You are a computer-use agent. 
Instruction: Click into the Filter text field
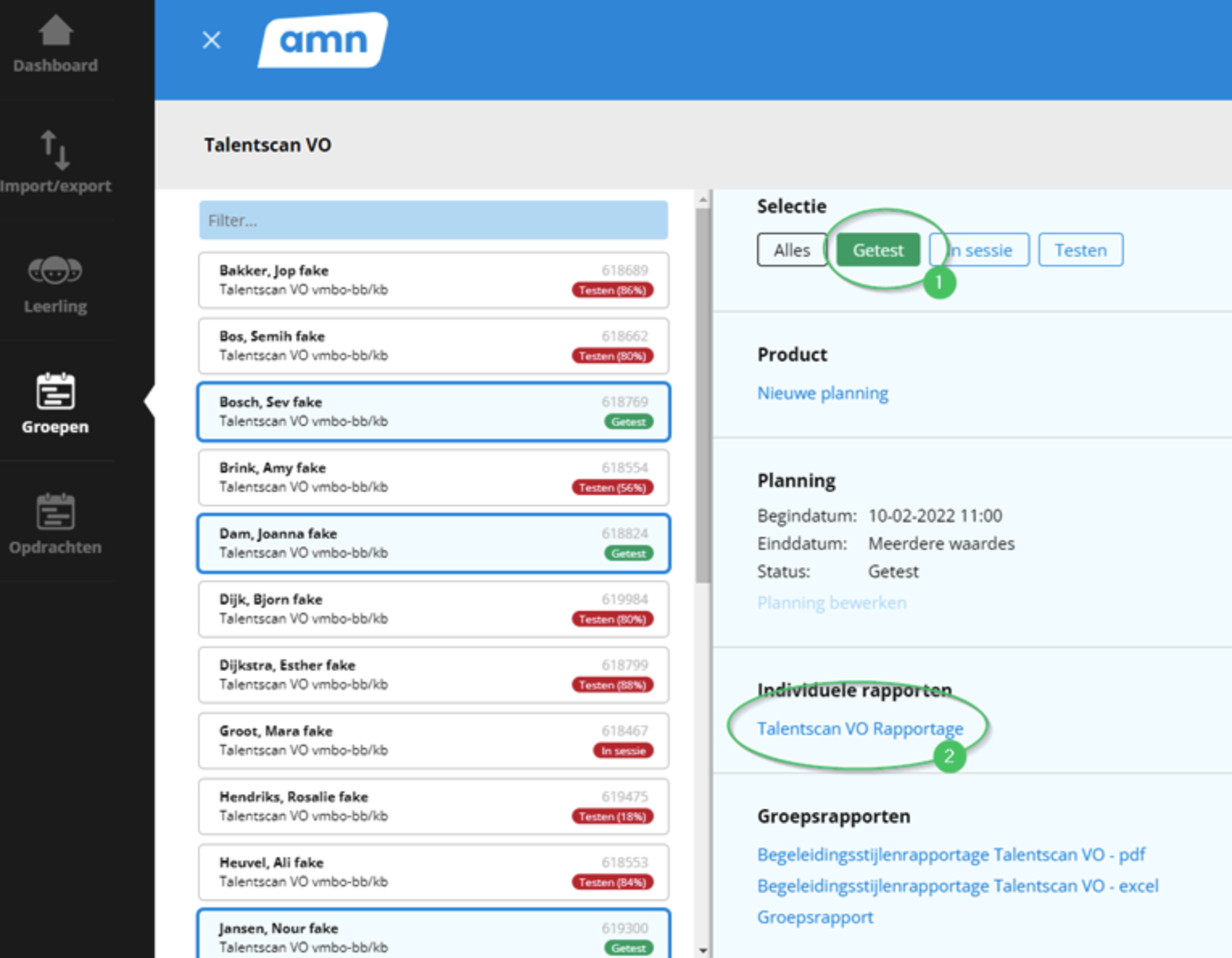point(433,221)
